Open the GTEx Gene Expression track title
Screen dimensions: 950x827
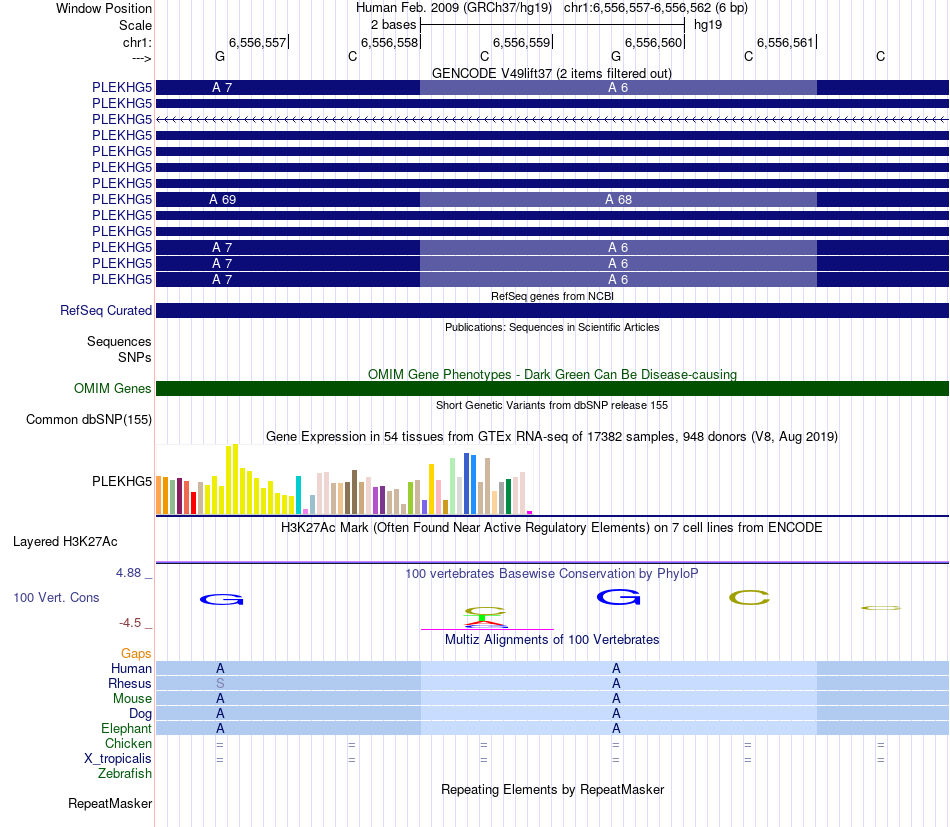552,436
